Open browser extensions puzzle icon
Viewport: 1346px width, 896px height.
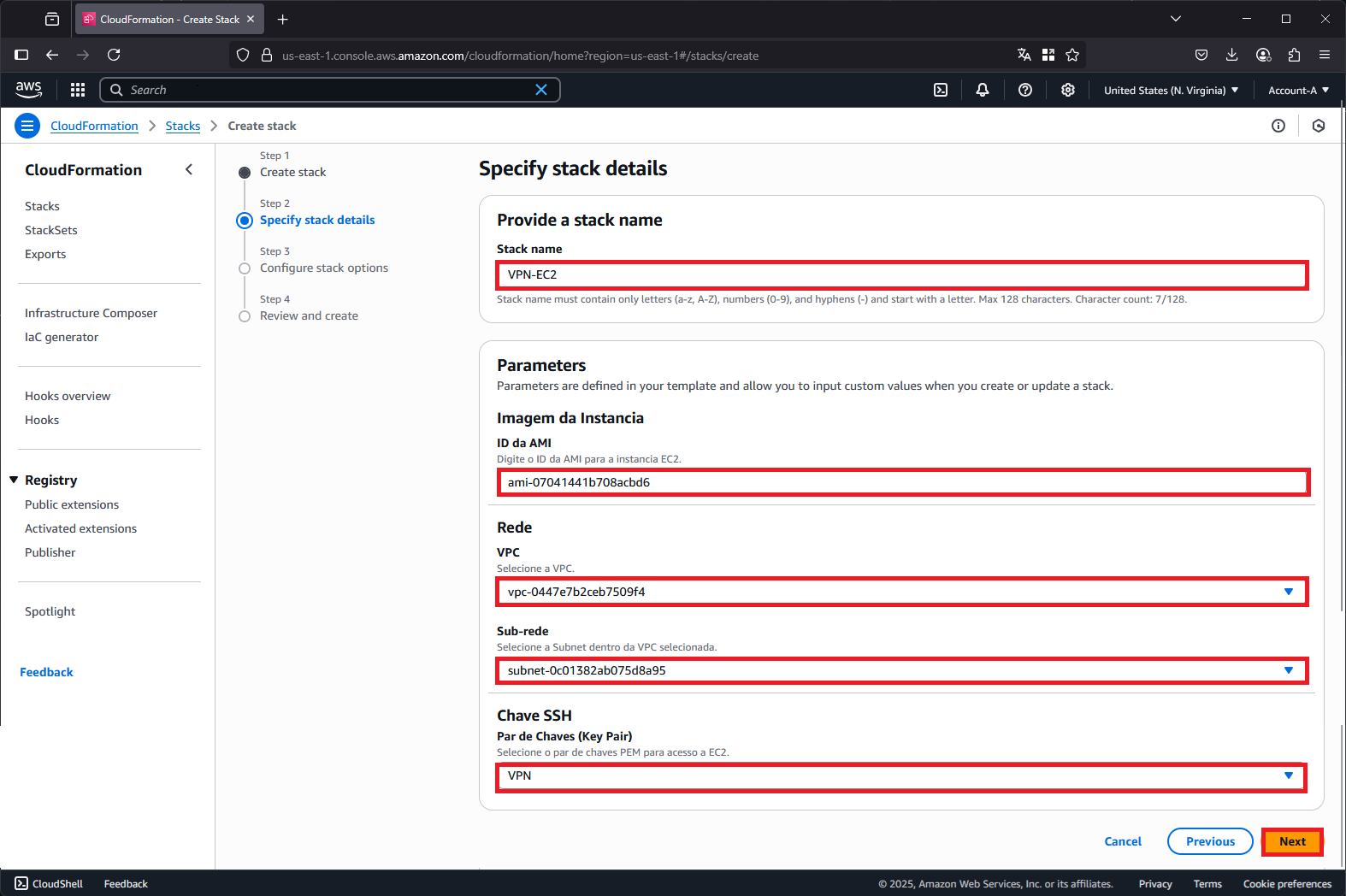(x=1294, y=55)
